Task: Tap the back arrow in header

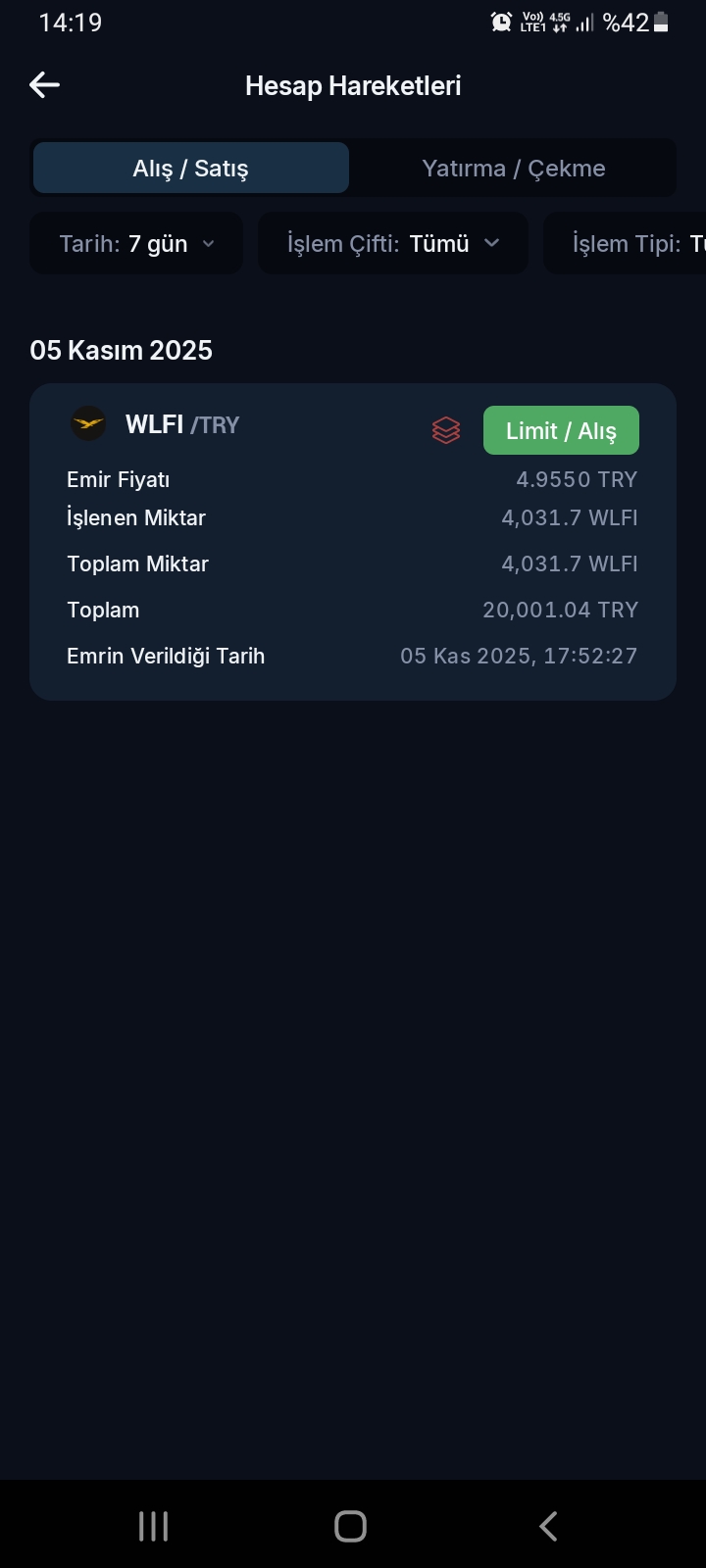Action: (45, 85)
